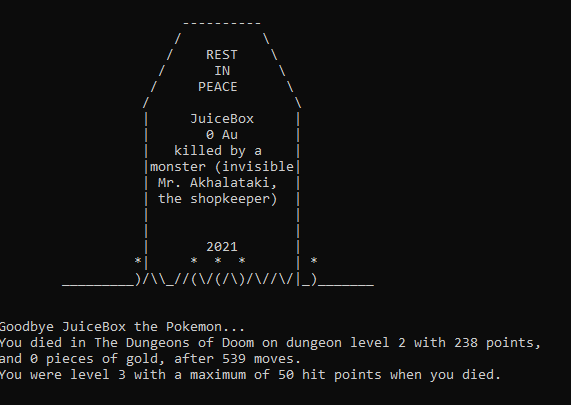571x405 pixels.
Task: Click the word 'IN' on the tombstone
Action: (222, 71)
